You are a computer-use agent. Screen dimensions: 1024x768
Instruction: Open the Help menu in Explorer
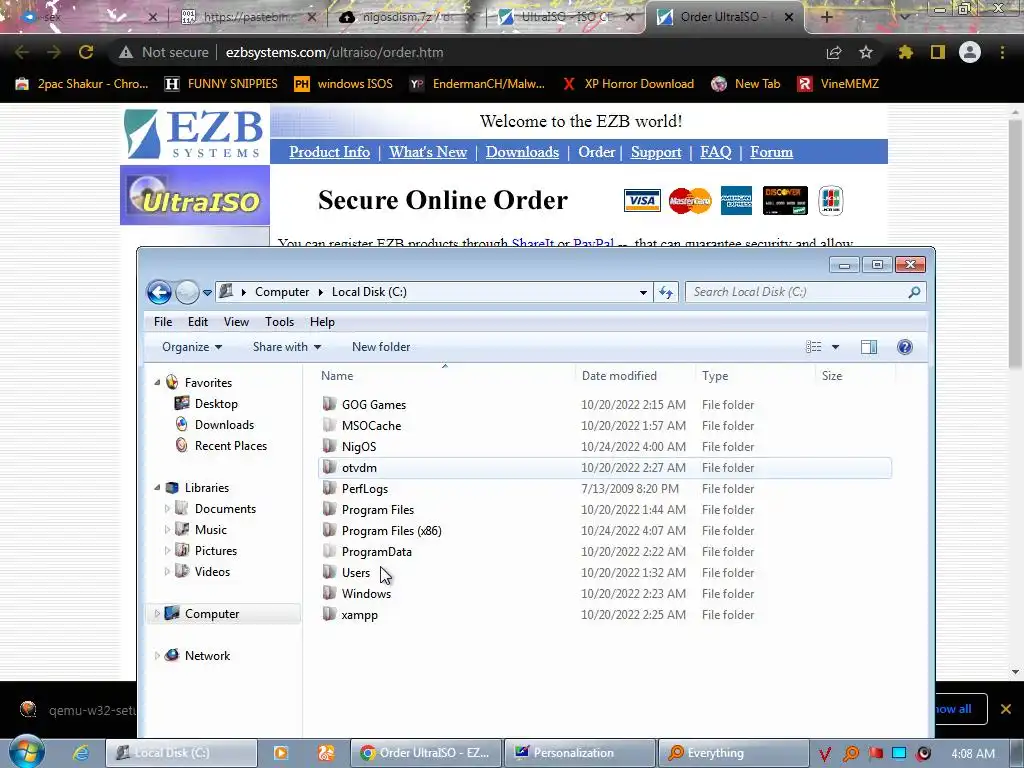(x=322, y=322)
